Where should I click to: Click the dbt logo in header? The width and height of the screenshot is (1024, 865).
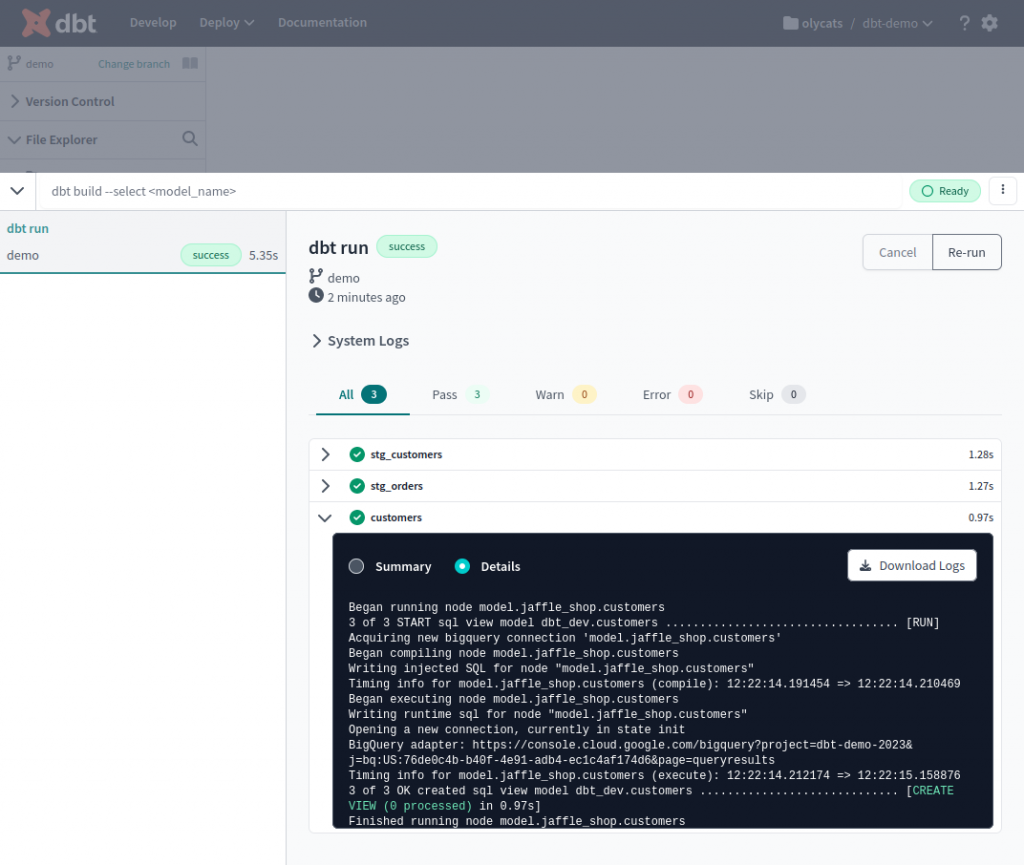59,23
